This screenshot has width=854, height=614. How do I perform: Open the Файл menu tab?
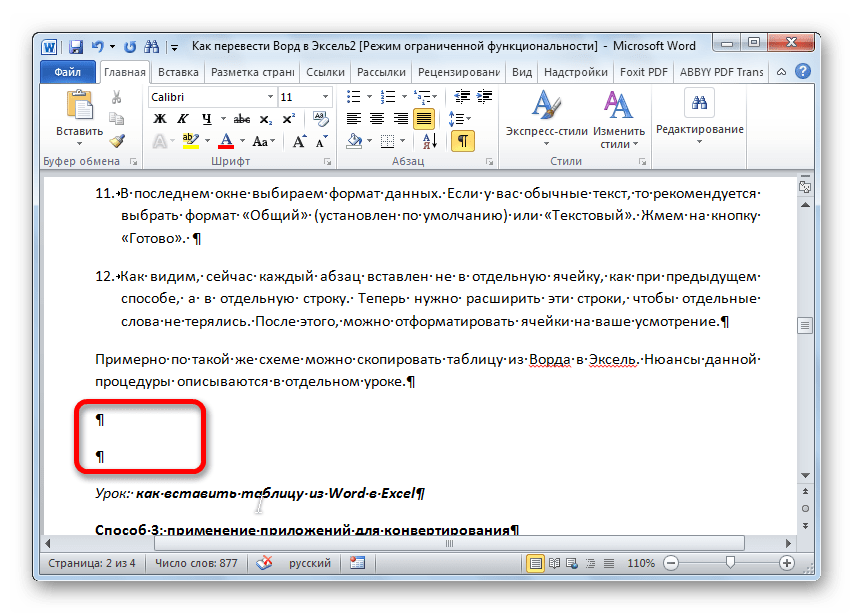pyautogui.click(x=68, y=73)
